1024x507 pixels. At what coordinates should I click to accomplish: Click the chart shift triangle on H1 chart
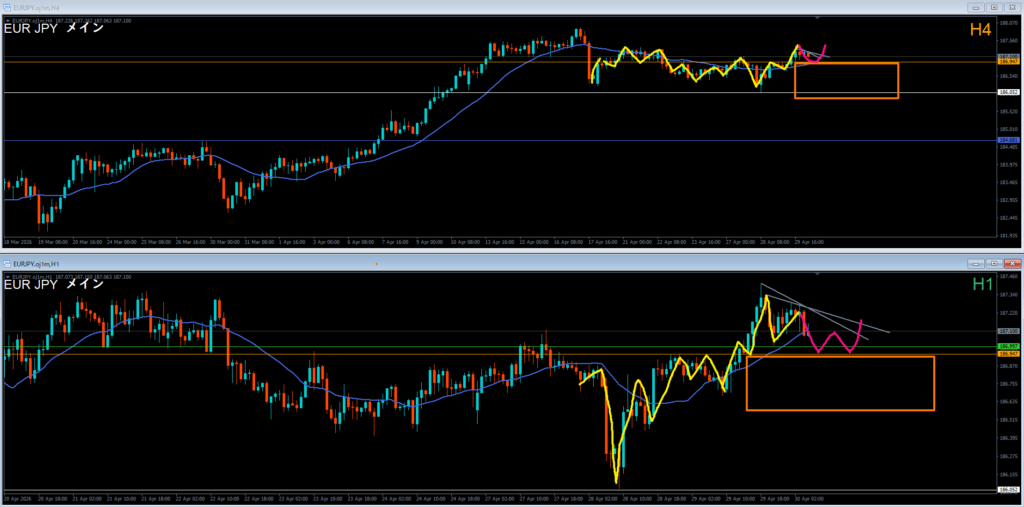tap(819, 273)
